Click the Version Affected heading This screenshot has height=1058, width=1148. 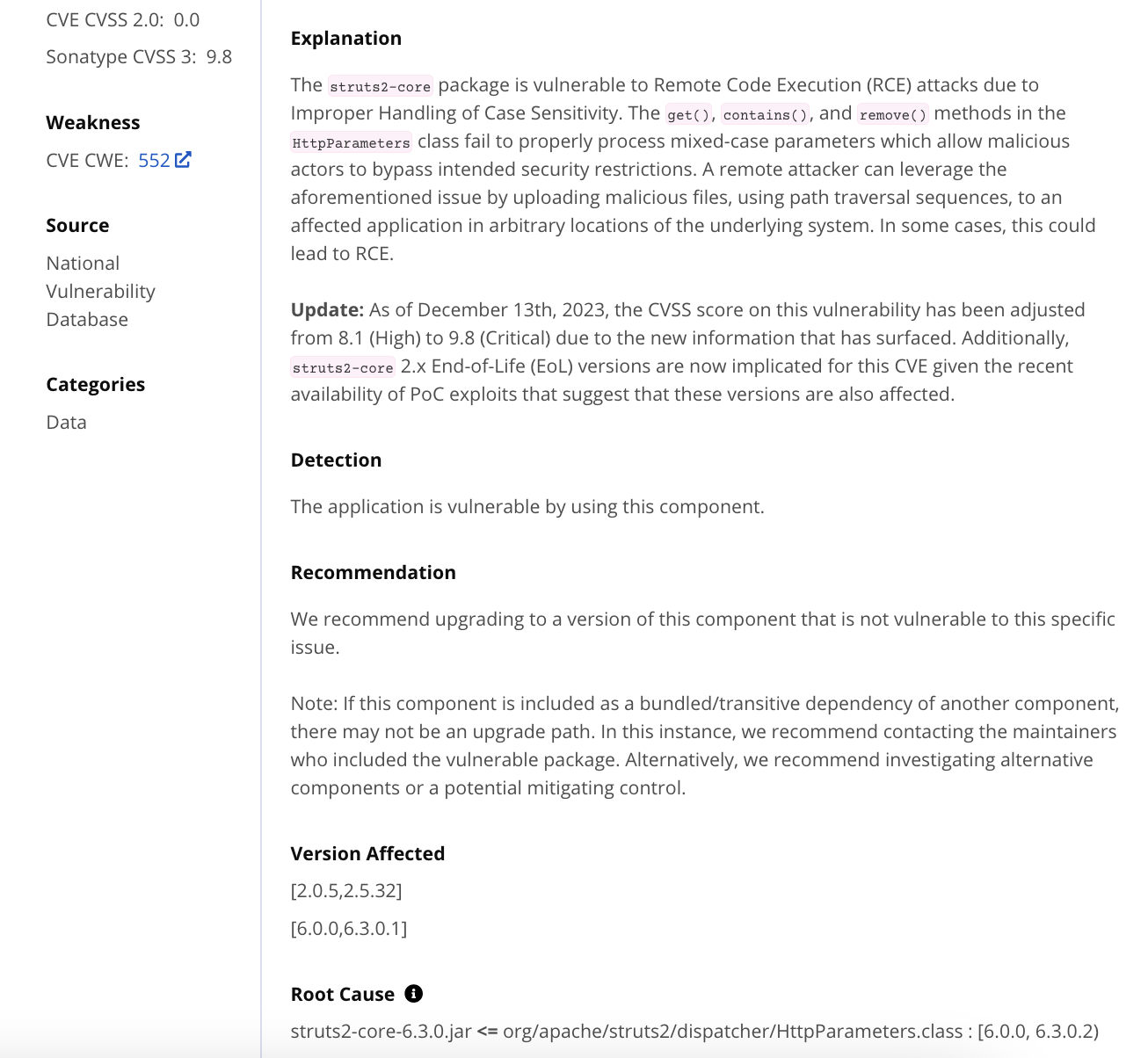point(367,854)
